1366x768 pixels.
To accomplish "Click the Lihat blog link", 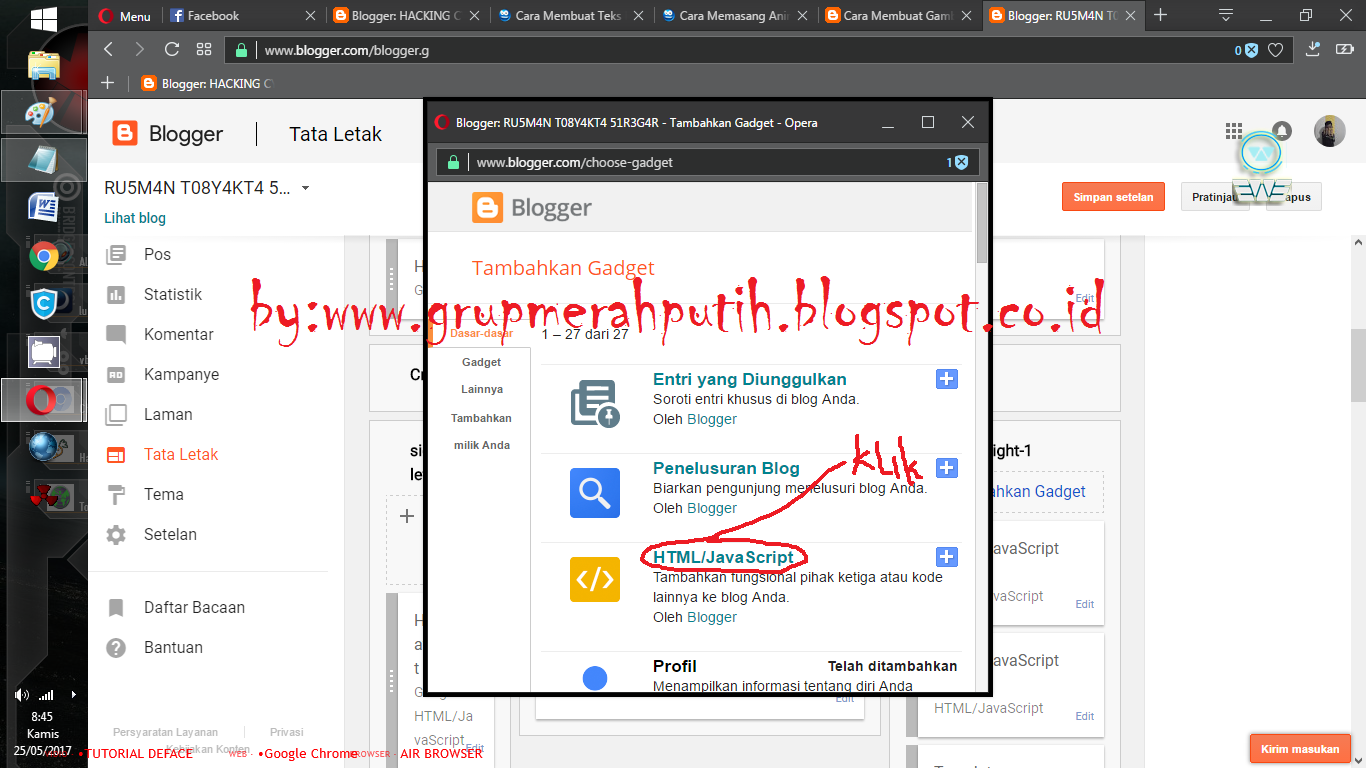I will point(135,218).
